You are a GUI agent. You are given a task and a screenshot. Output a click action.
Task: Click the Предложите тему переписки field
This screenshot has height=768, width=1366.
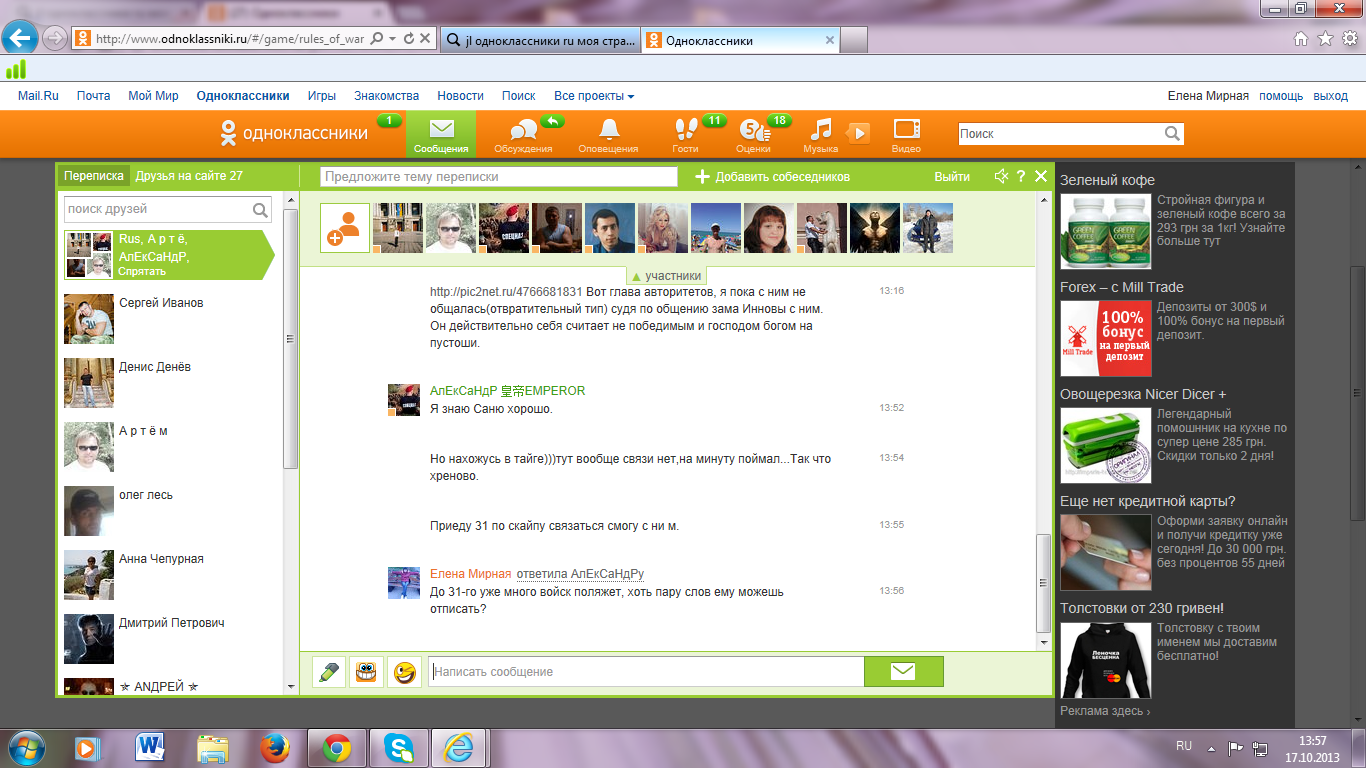[499, 177]
